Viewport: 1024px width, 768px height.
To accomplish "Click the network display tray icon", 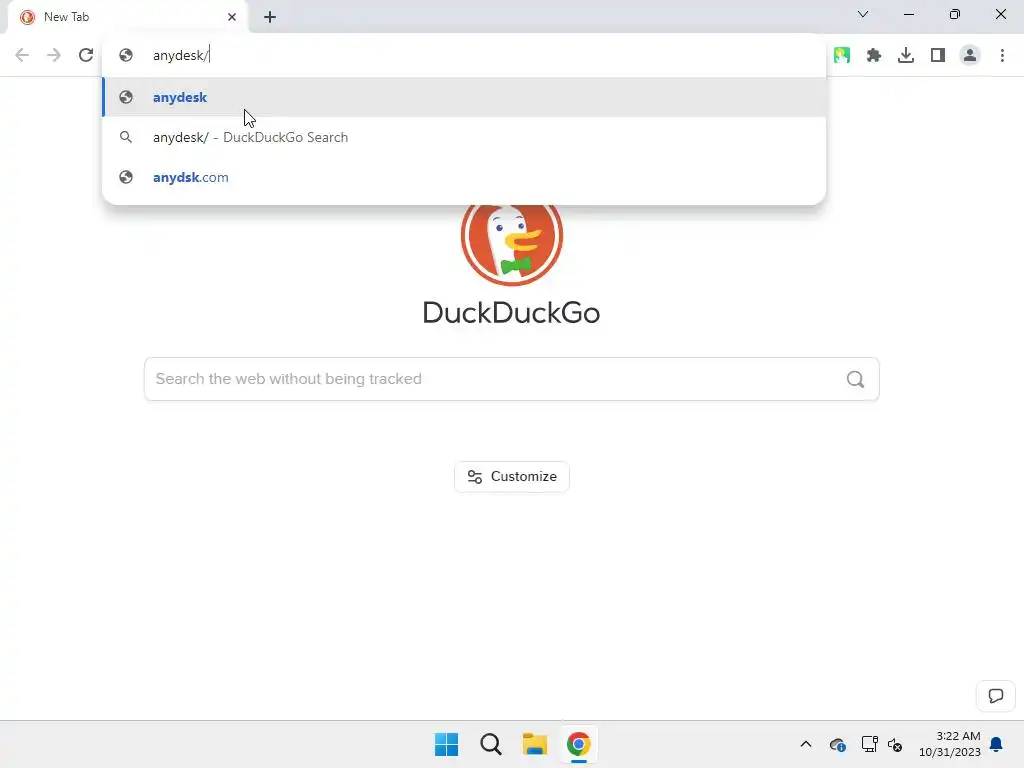I will [x=869, y=744].
